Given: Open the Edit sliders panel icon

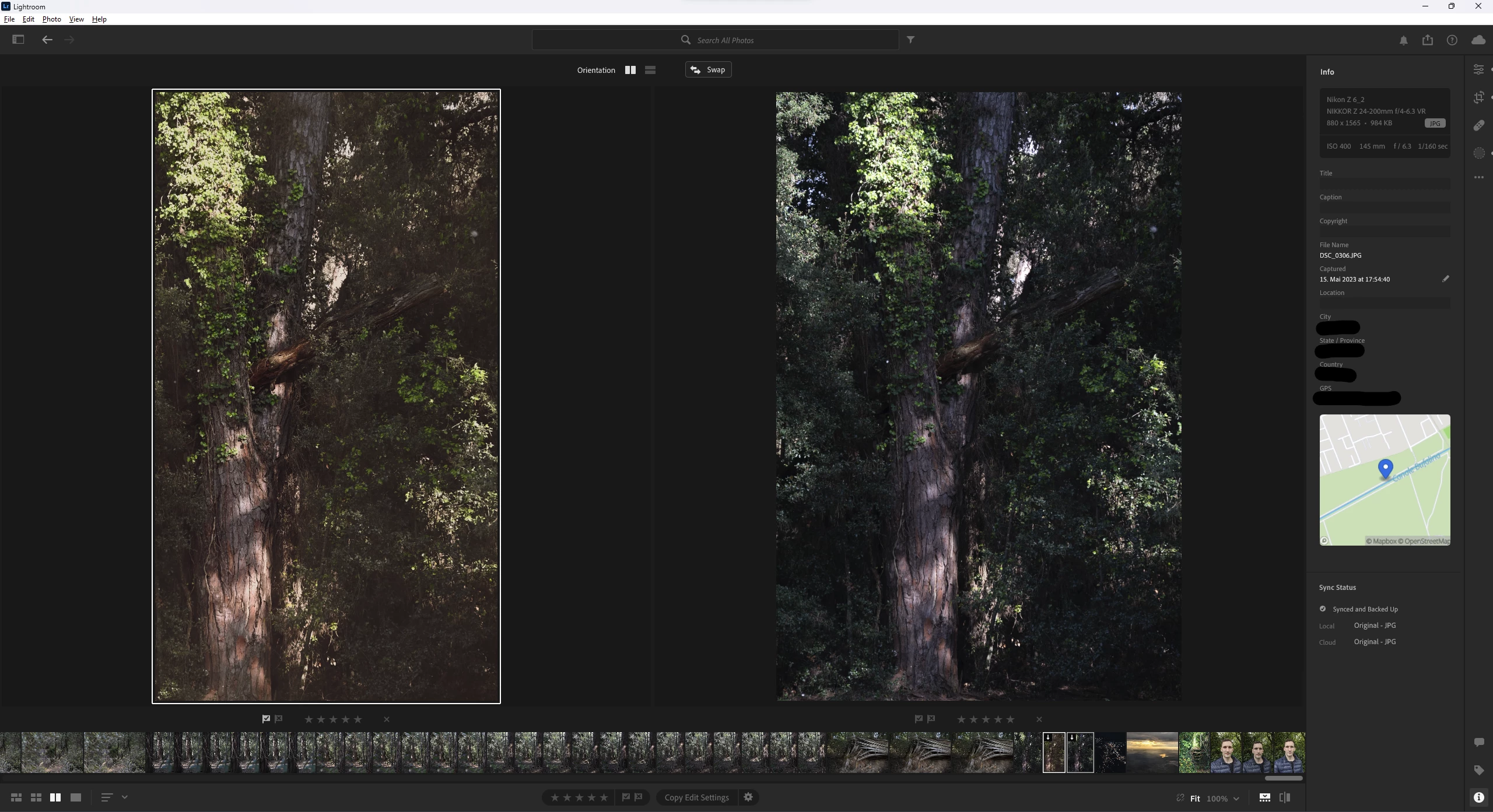Looking at the screenshot, I should [x=1478, y=70].
